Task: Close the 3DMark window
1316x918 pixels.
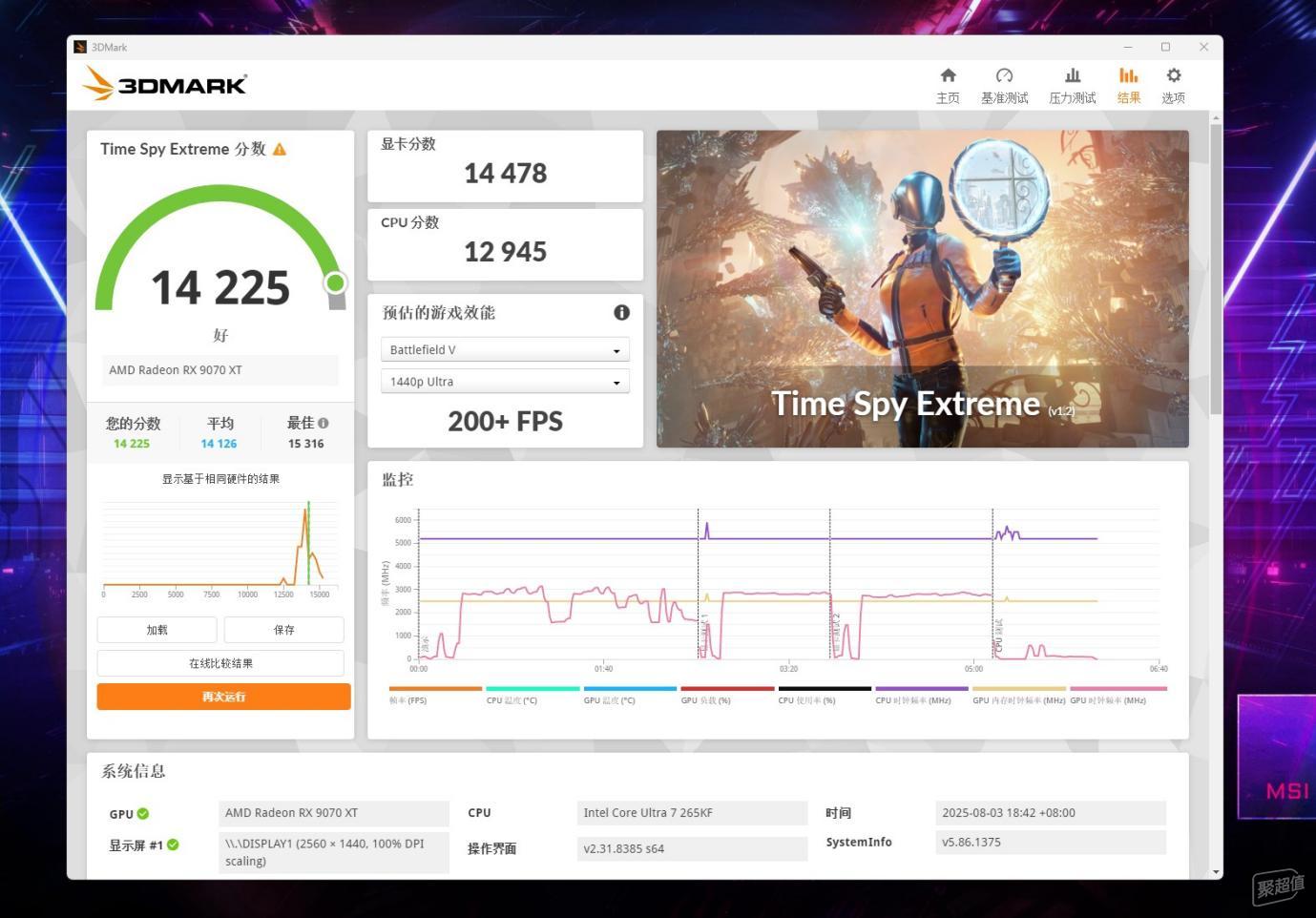Action: tap(1203, 47)
